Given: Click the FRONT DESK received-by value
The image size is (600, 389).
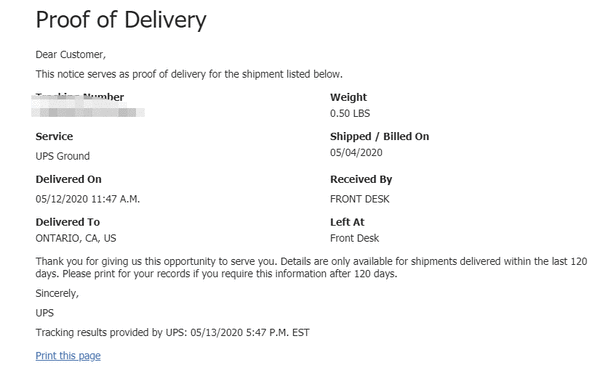Looking at the screenshot, I should (x=360, y=199).
